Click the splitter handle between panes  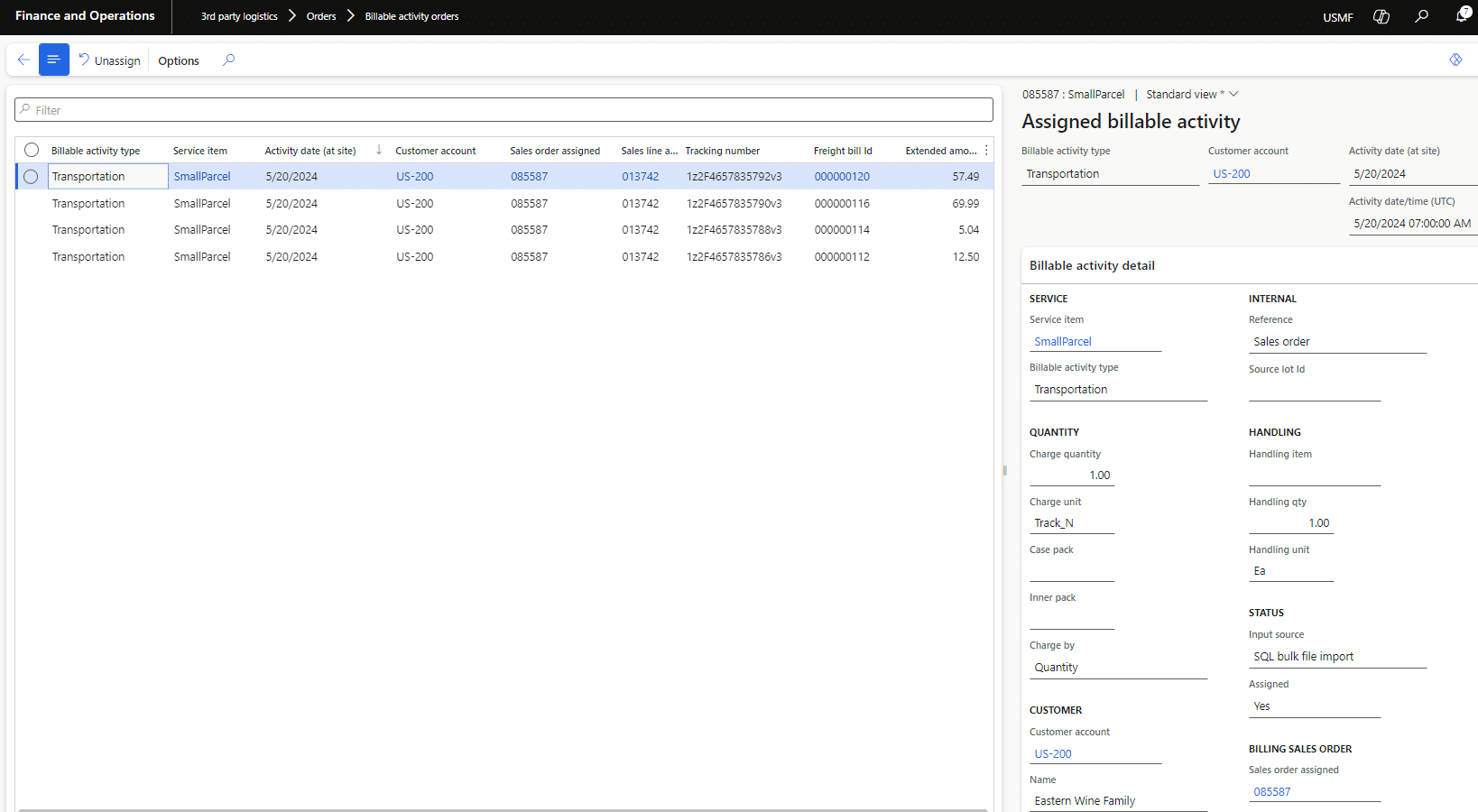pos(1004,470)
